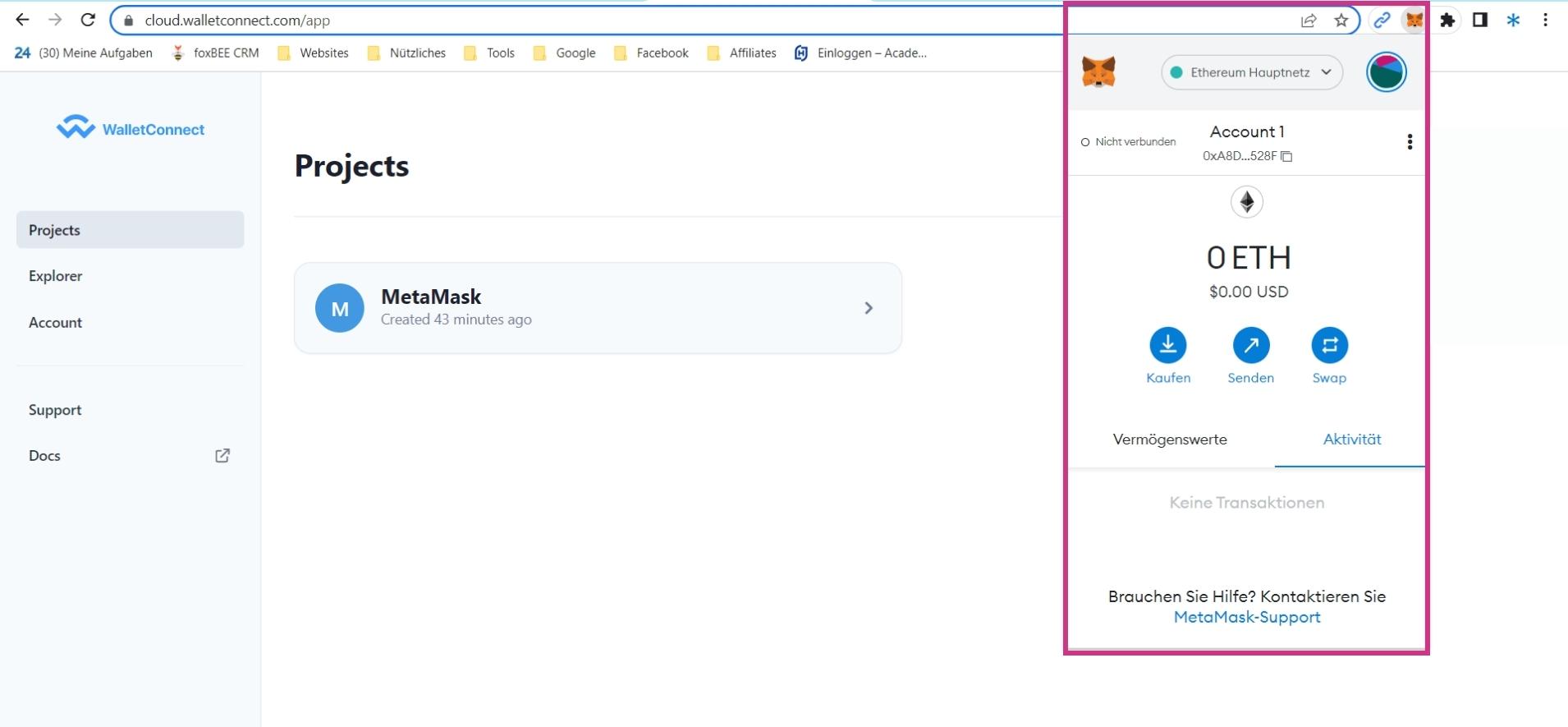
Task: Reload the page with the refresh icon
Action: (88, 20)
